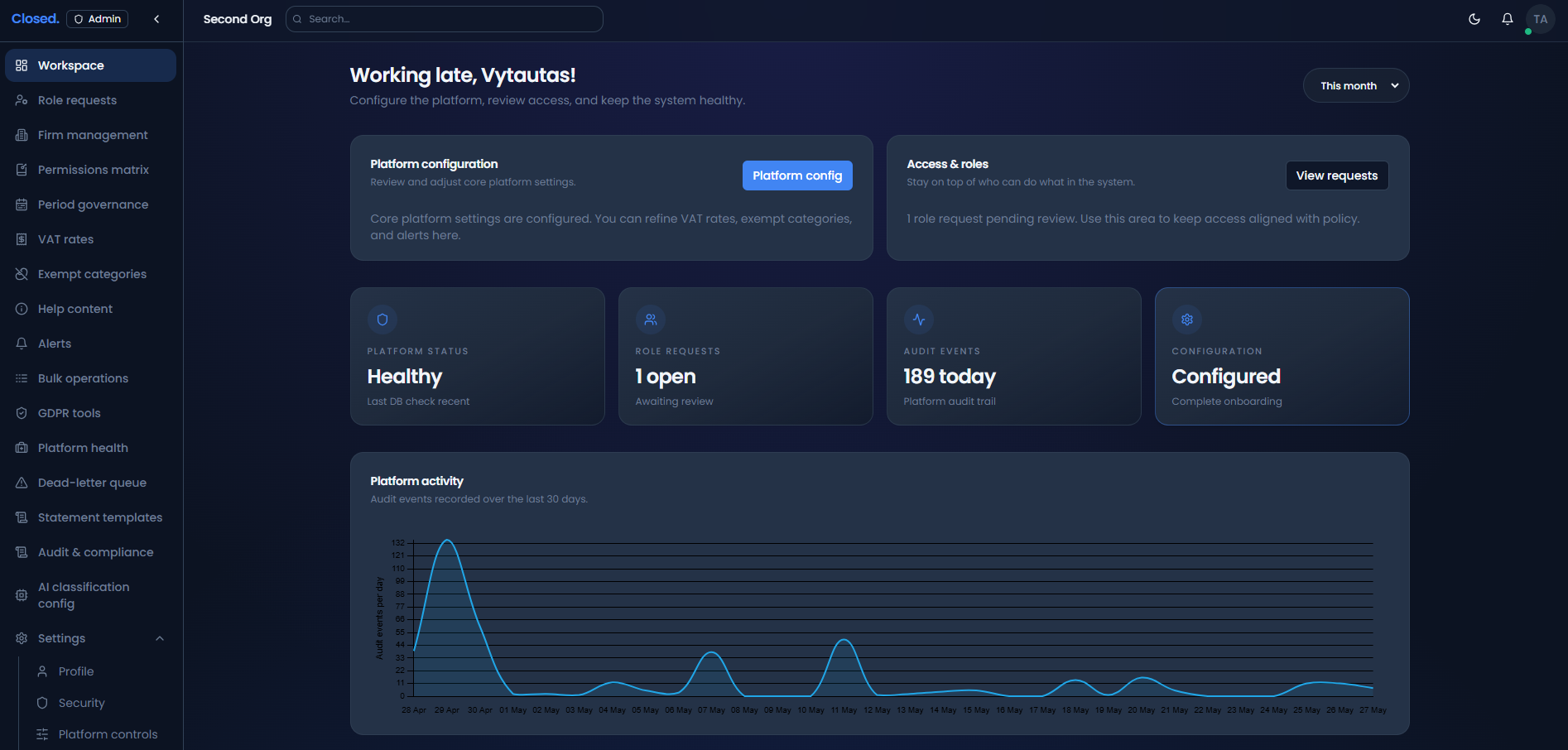Click the Firm management building icon
The width and height of the screenshot is (1568, 750).
click(22, 135)
